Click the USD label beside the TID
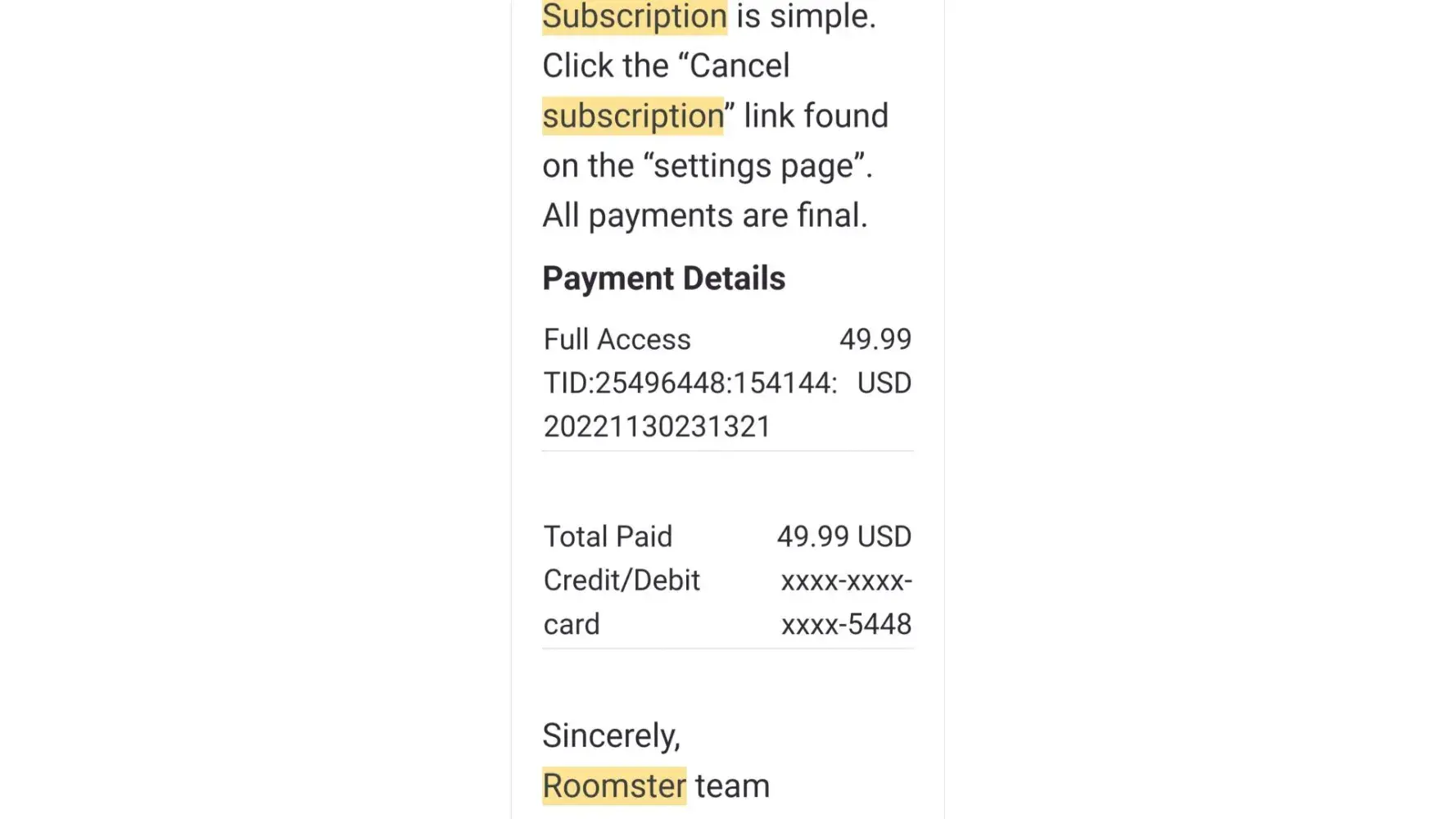Image resolution: width=1456 pixels, height=819 pixels. [x=884, y=383]
